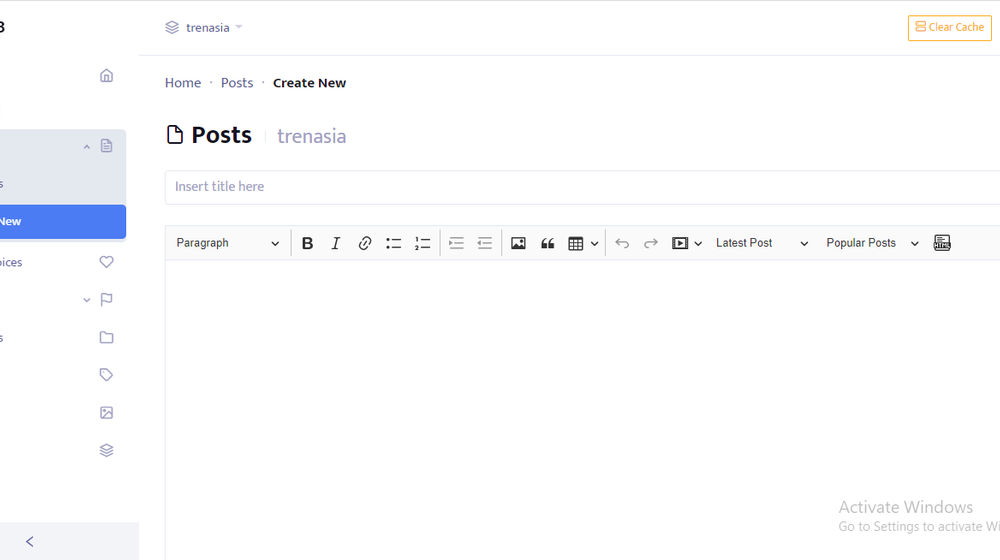Open the HTML source editing icon
This screenshot has width=1000, height=560.
pyautogui.click(x=942, y=243)
